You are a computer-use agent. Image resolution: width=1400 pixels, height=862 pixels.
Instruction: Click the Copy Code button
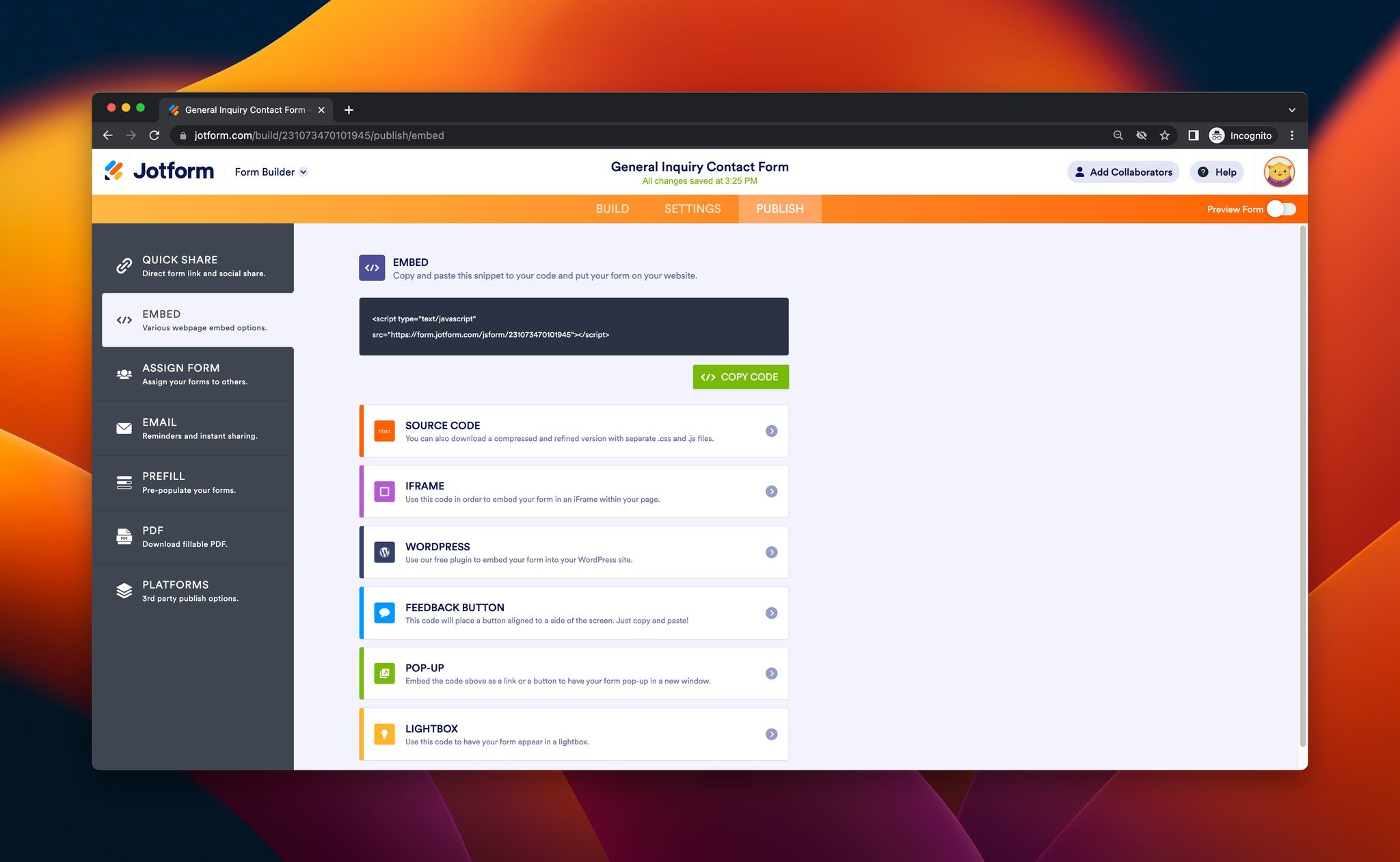(740, 377)
